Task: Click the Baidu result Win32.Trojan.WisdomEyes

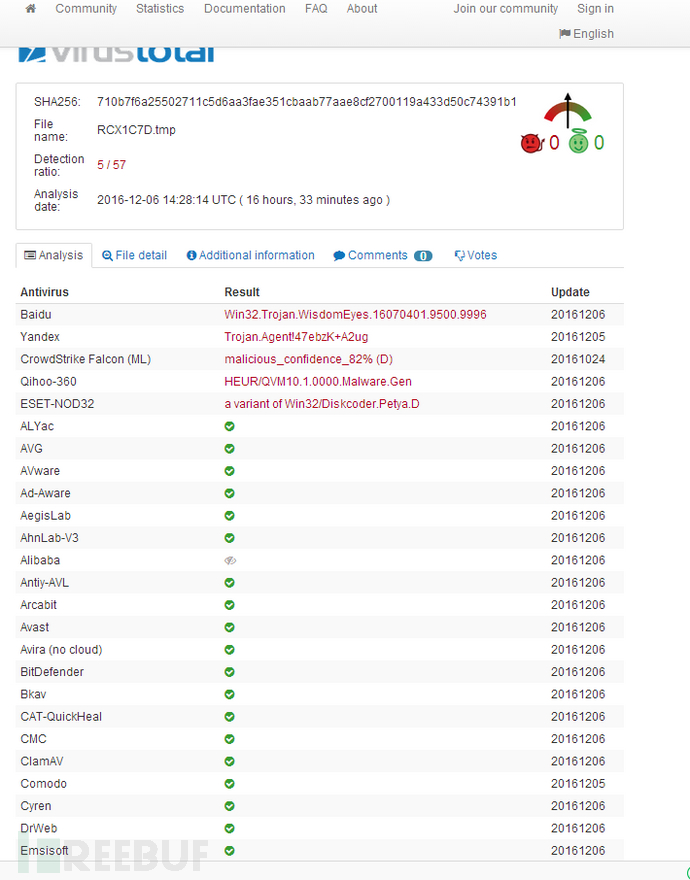Action: tap(355, 314)
